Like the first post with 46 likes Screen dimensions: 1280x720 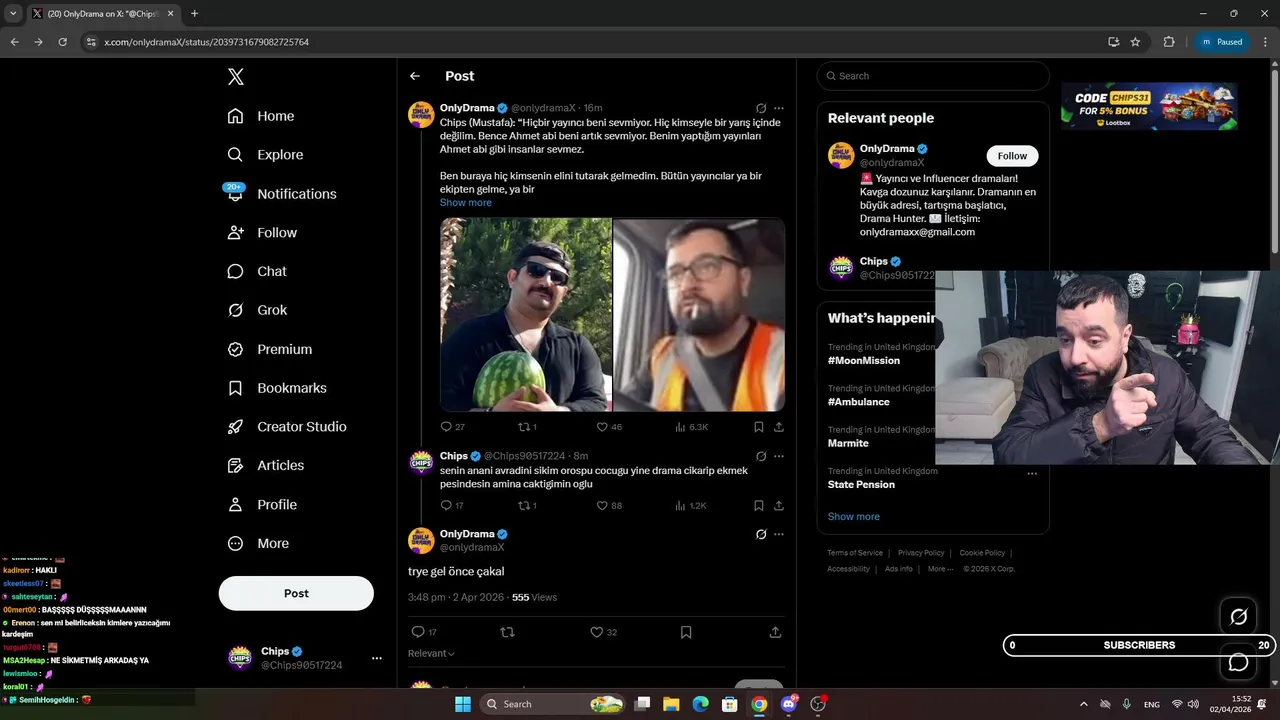click(x=602, y=427)
